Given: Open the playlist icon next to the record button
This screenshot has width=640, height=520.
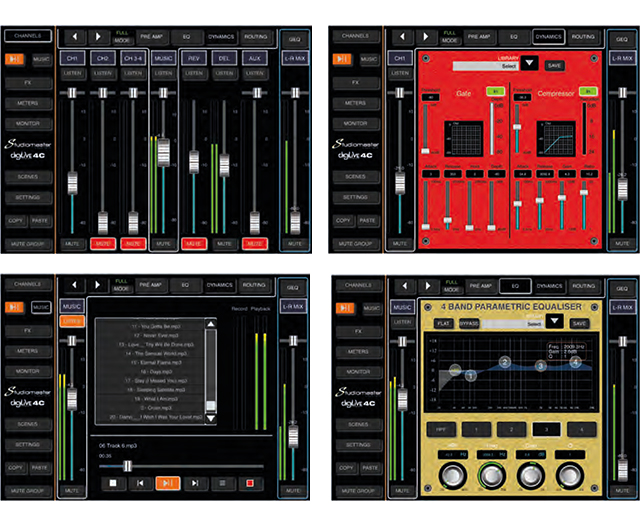Looking at the screenshot, I should (223, 483).
